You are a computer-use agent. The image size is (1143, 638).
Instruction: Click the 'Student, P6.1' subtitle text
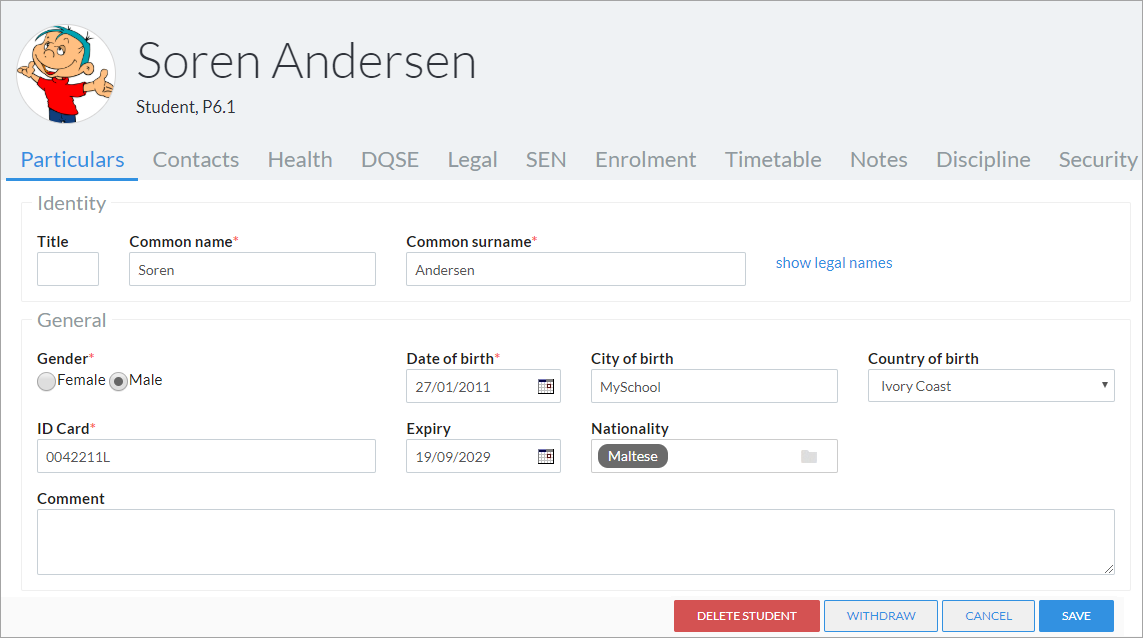click(x=186, y=107)
